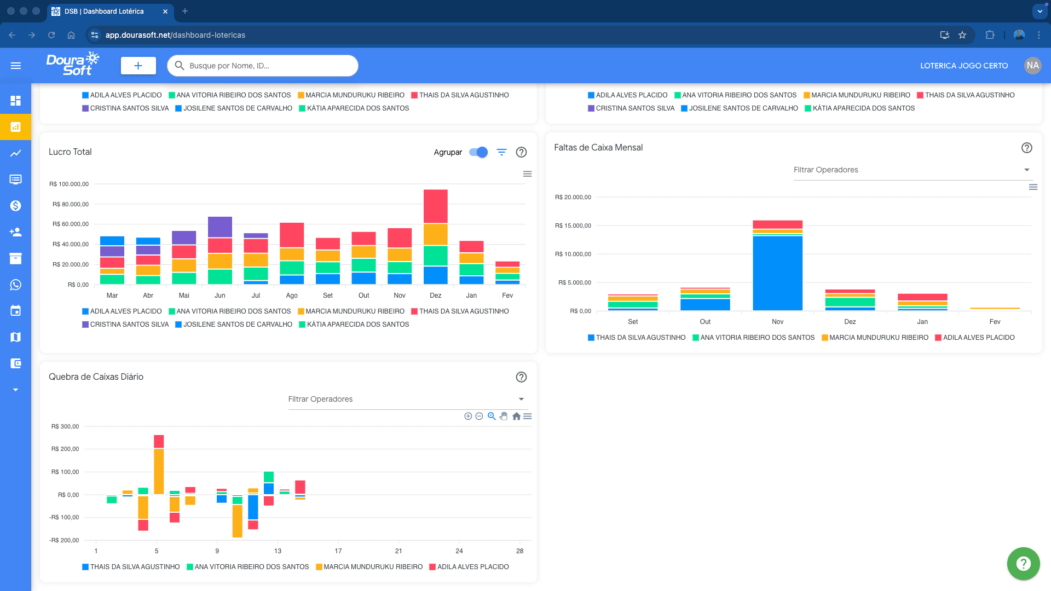The height and width of the screenshot is (591, 1051).
Task: Click zoom-in plus icon on Quebra de Caixas chart
Action: (x=468, y=416)
